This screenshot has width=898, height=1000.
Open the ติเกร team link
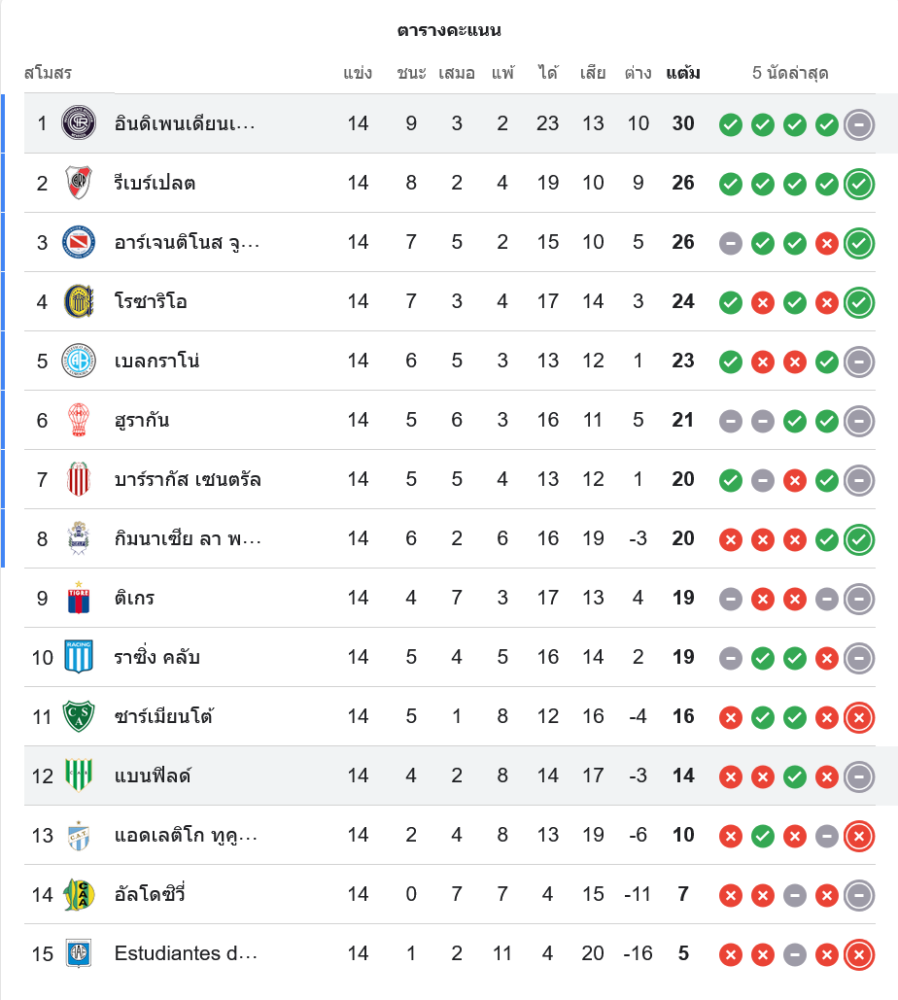(134, 598)
